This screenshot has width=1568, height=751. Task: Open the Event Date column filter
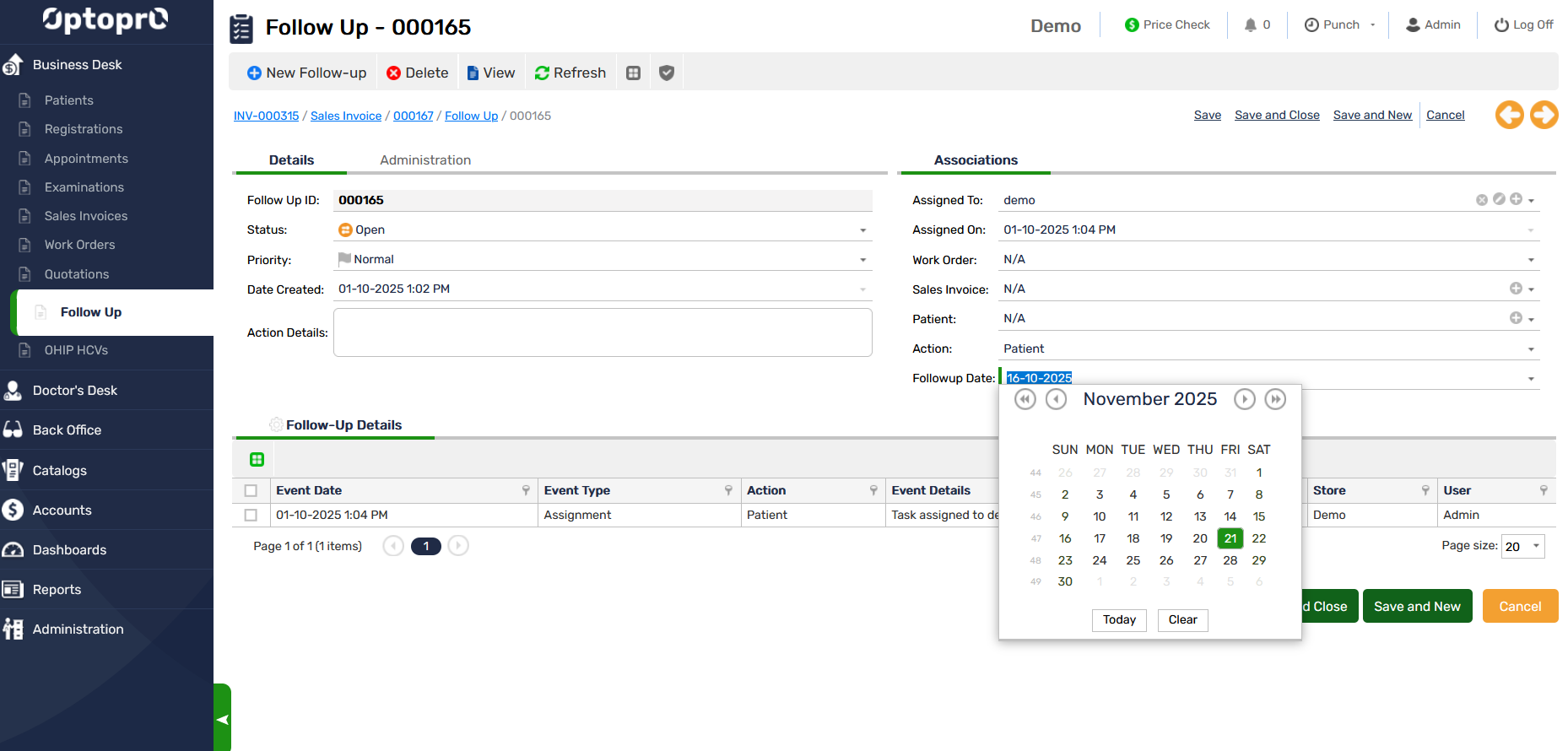pyautogui.click(x=526, y=491)
